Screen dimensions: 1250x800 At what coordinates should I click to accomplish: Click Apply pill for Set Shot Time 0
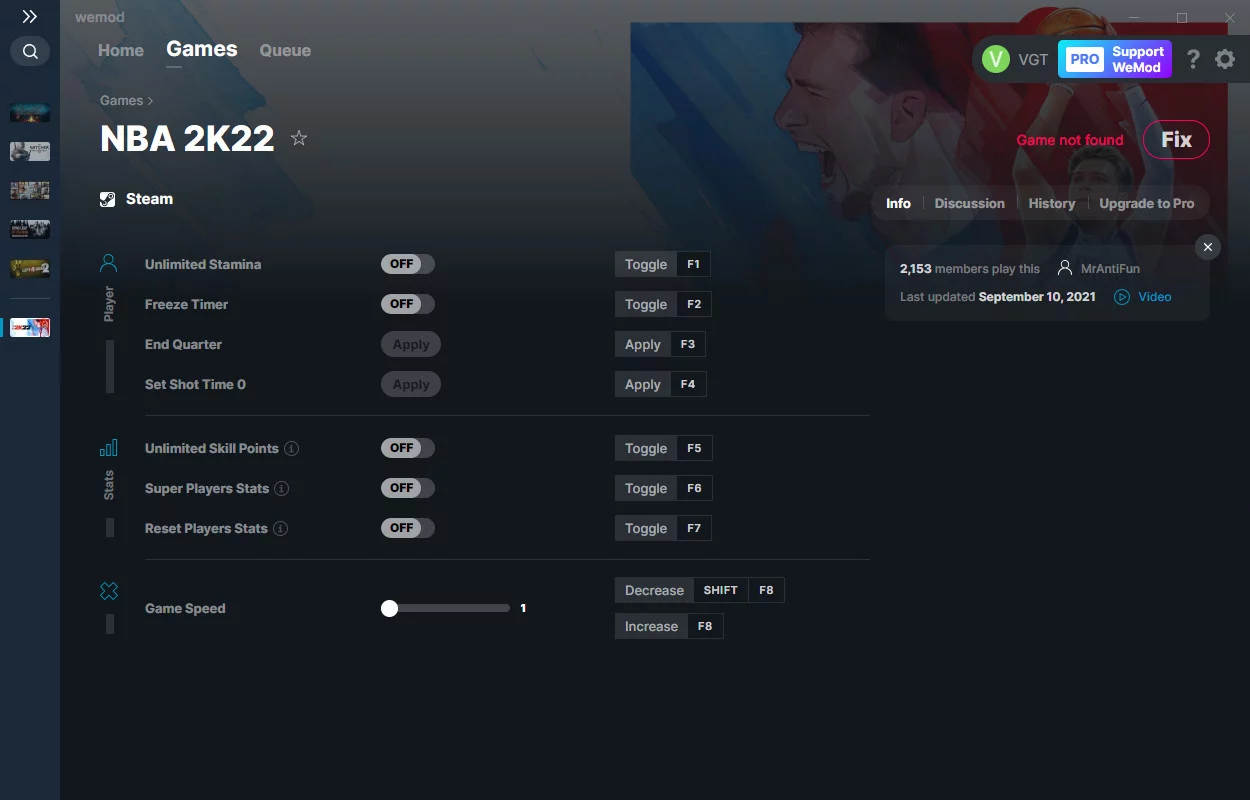point(411,384)
